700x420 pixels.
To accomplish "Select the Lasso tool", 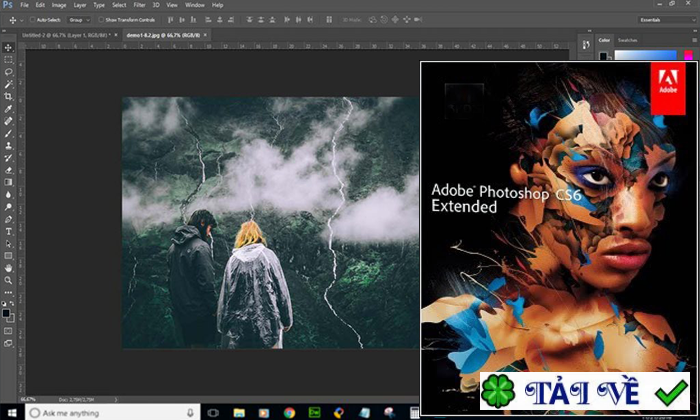I will click(x=8, y=72).
